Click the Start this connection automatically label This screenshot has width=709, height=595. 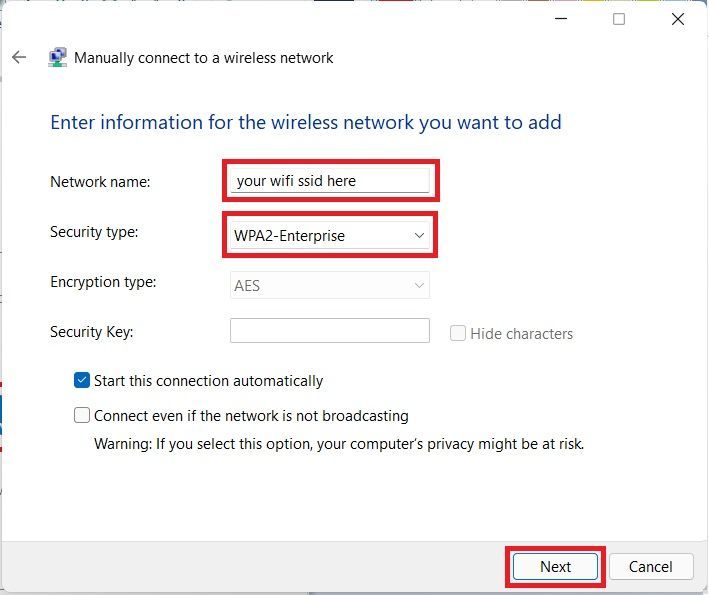208,381
